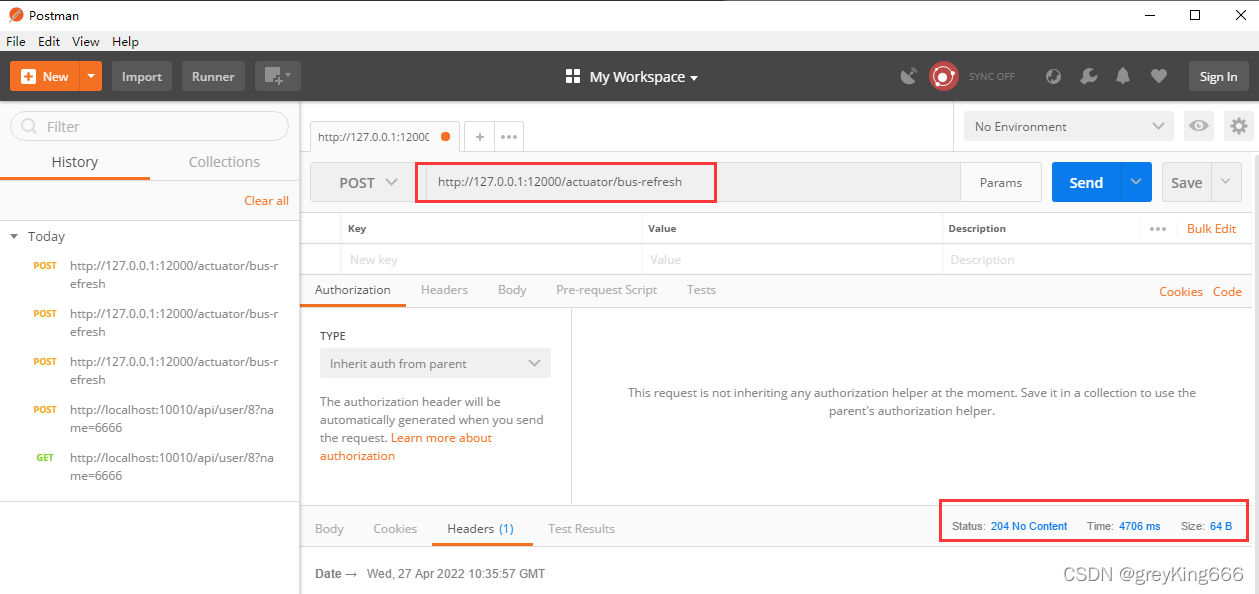Click the SYNC OFF sync icon
1259x594 pixels.
coord(943,76)
